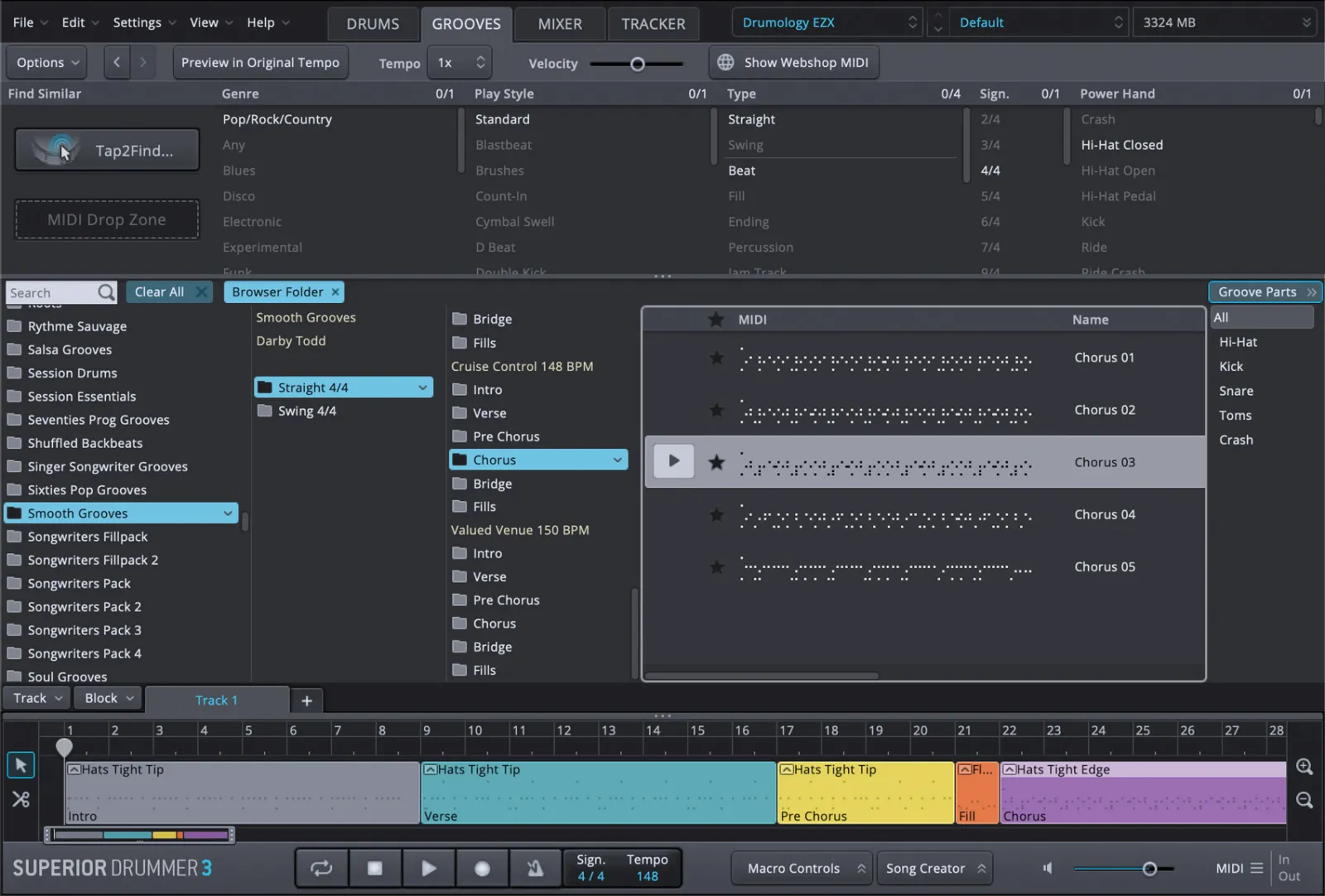Viewport: 1325px width, 896px height.
Task: Click the search magnifier icon
Action: pos(106,292)
